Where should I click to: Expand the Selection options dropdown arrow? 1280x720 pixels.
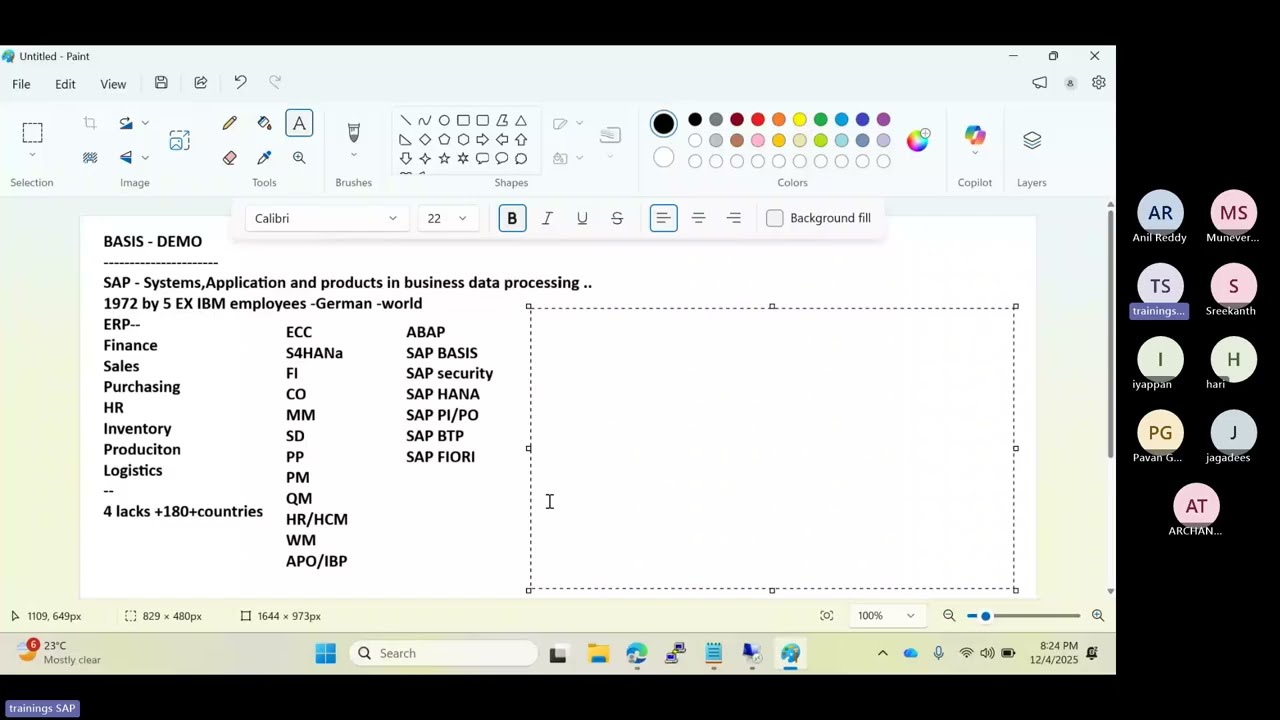coord(32,156)
